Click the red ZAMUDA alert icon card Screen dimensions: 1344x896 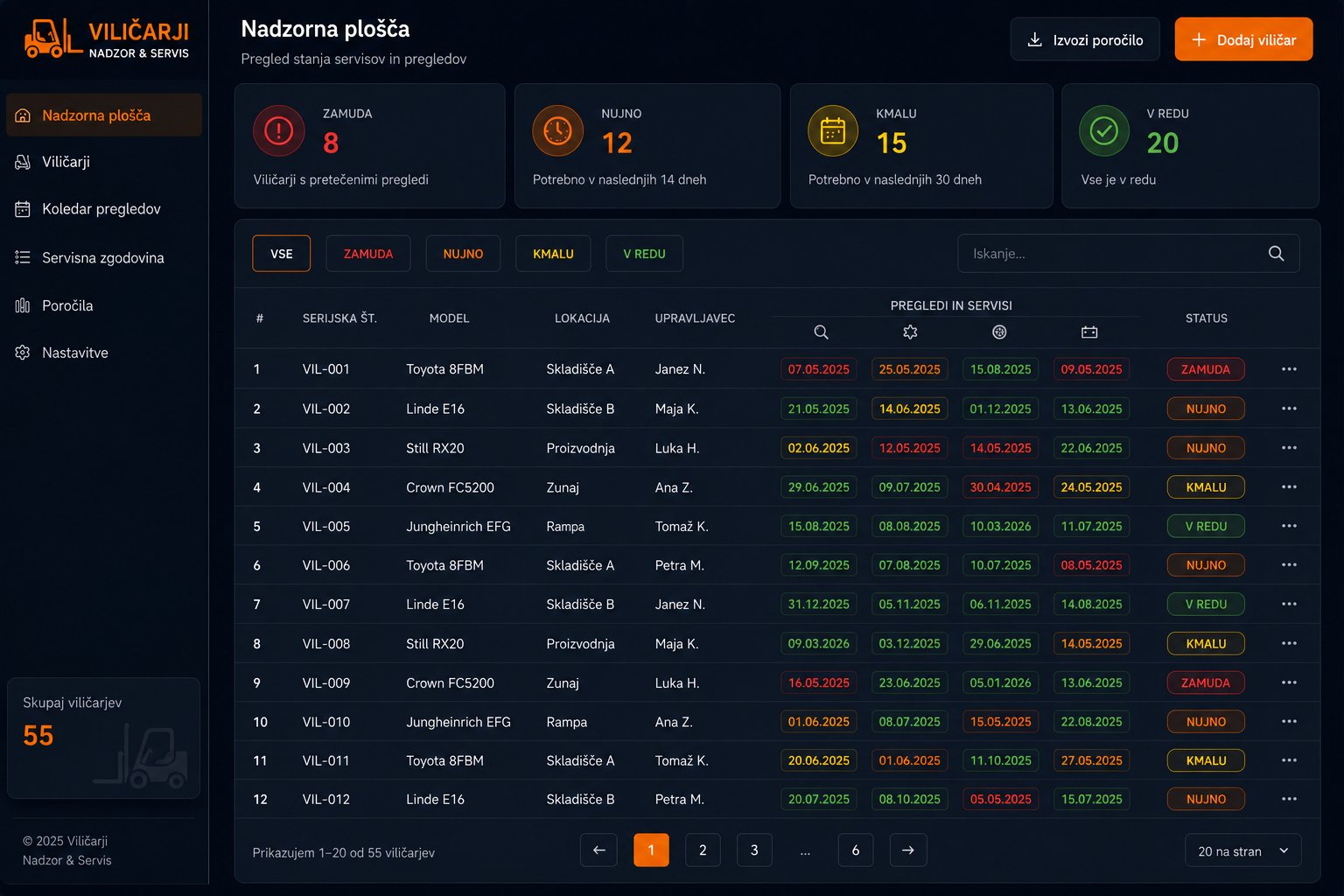coord(278,131)
